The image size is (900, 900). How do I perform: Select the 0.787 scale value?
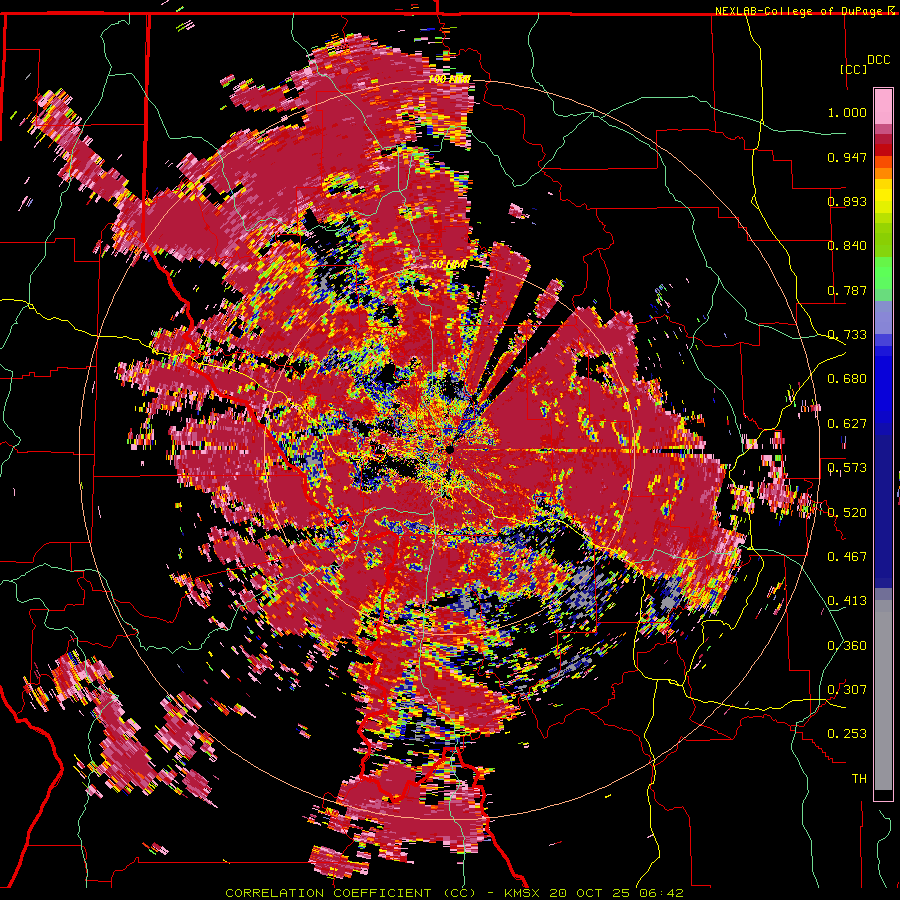coord(847,290)
